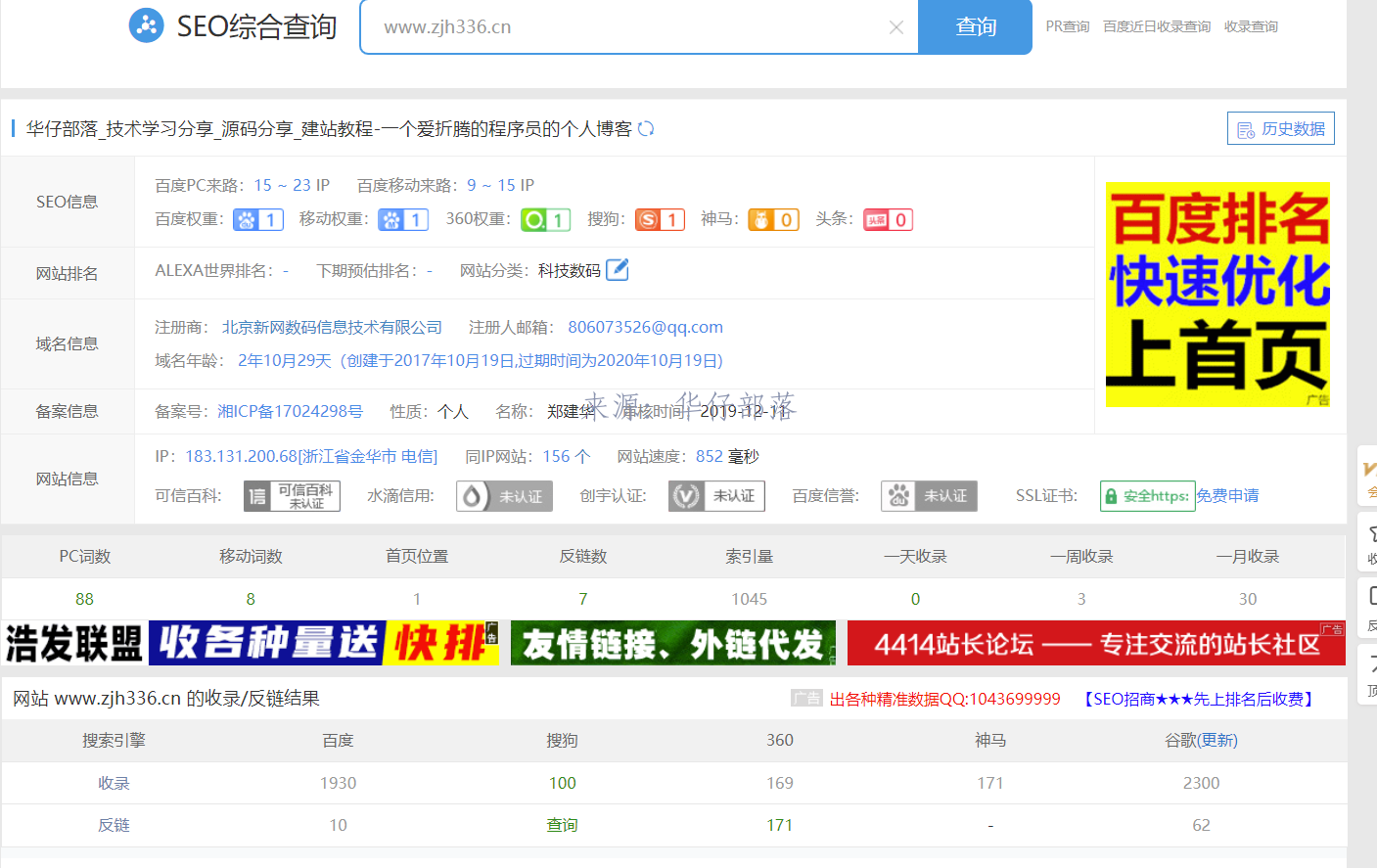Click the 索引量 value 1045

click(x=750, y=599)
